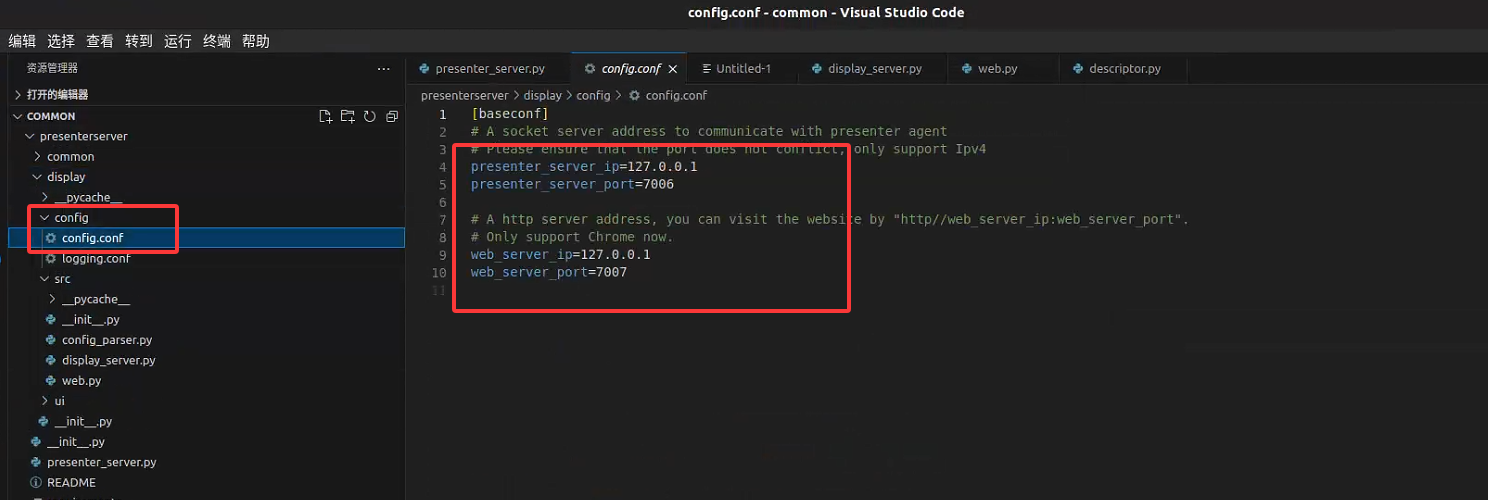This screenshot has height=500, width=1488.
Task: Open the 编辑 menu
Action: click(x=22, y=41)
